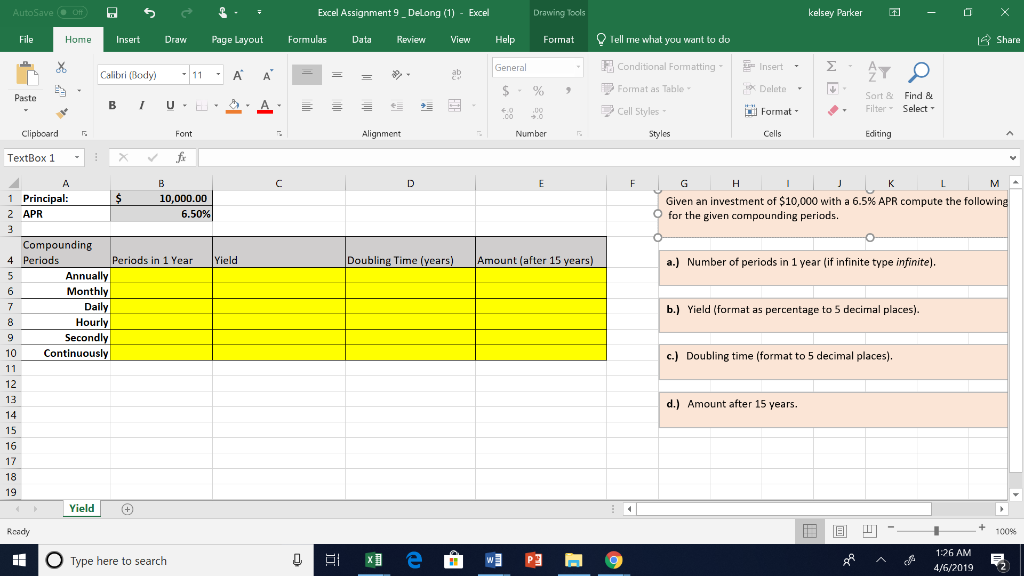Screen dimensions: 1024x576
Task: Switch to the Formulas ribbon tab
Action: (306, 40)
